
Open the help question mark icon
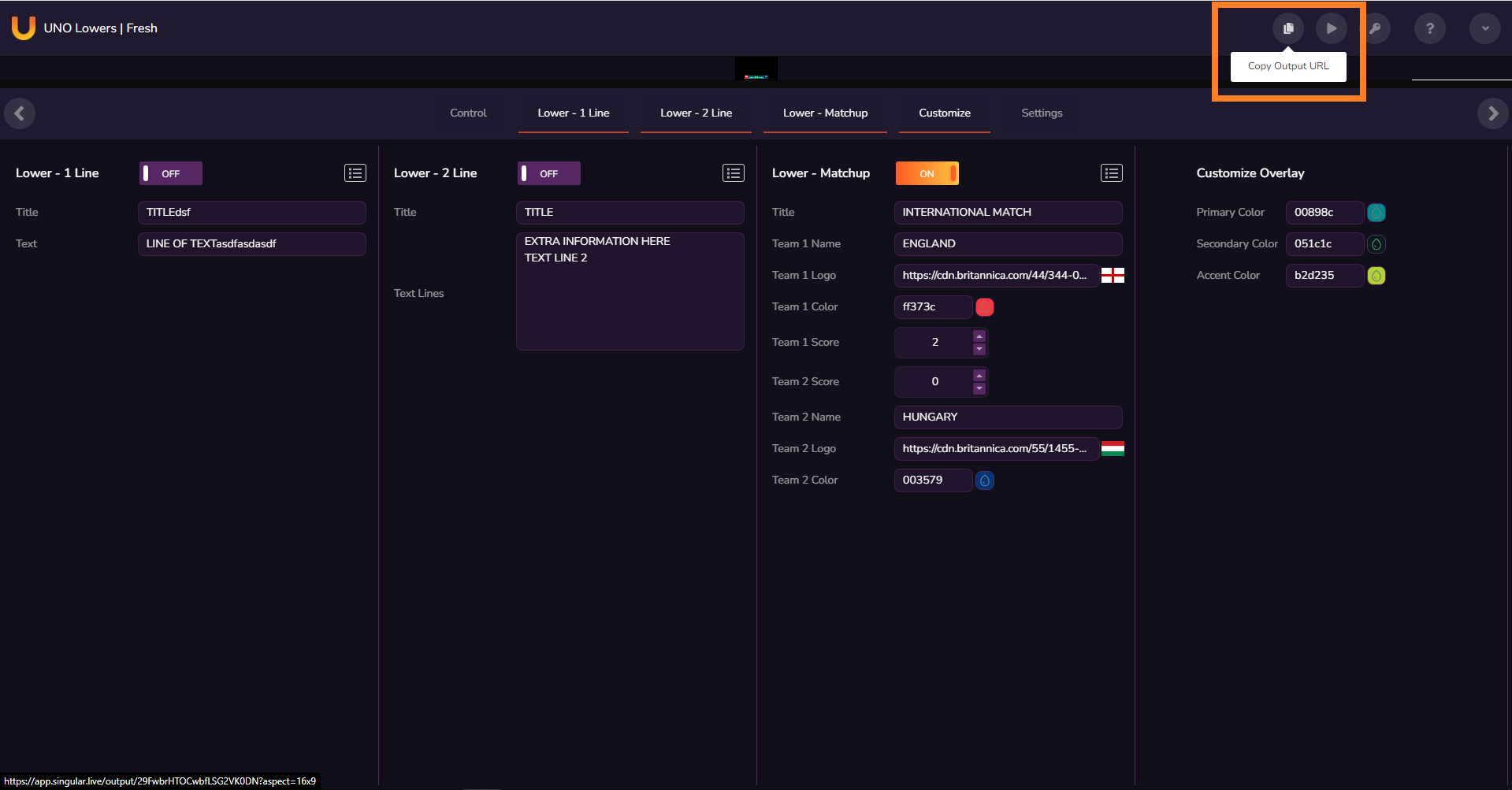[x=1429, y=28]
